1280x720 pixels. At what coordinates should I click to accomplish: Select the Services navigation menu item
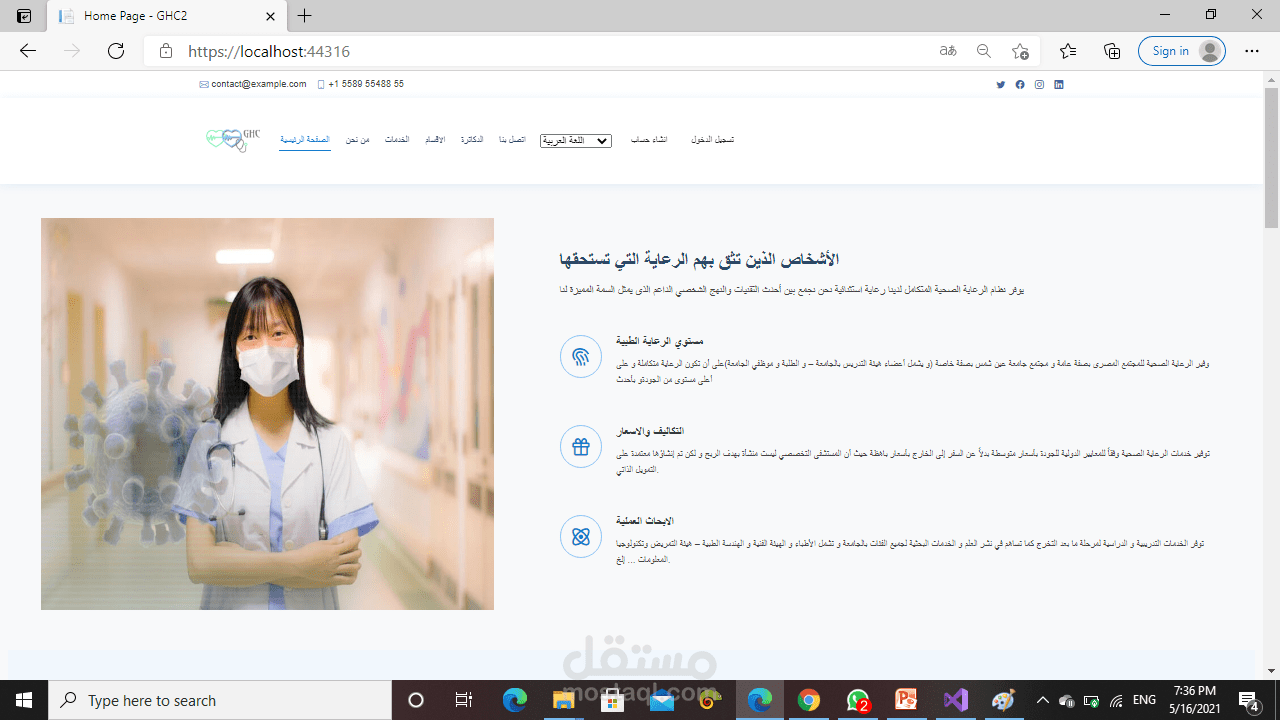click(397, 140)
